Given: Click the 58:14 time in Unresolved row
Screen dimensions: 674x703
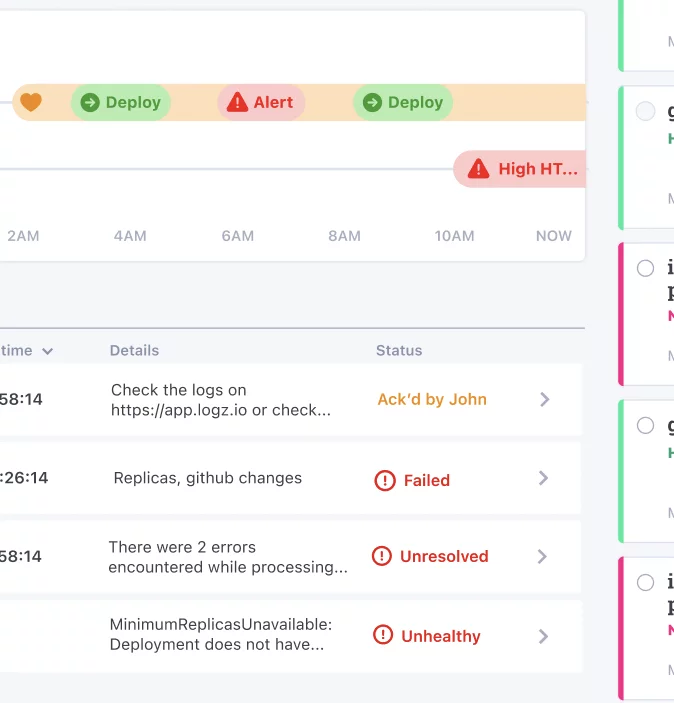Looking at the screenshot, I should [x=21, y=556].
